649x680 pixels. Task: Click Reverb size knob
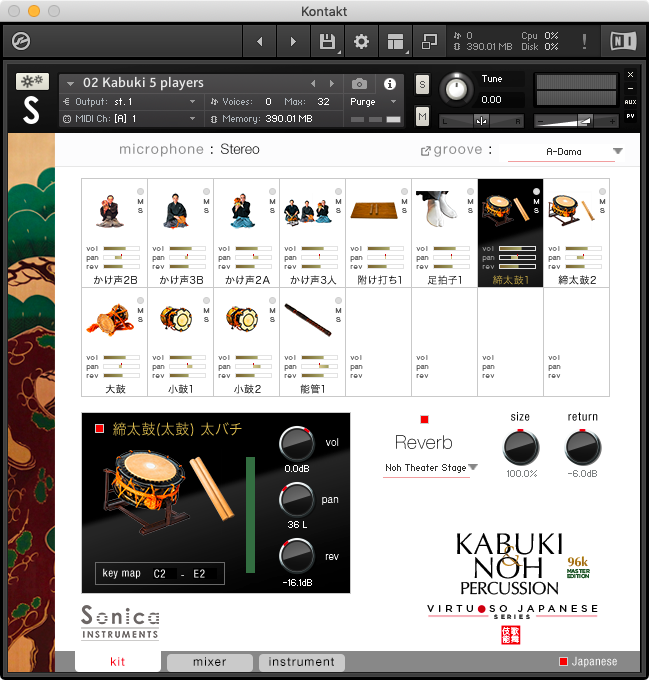click(x=520, y=447)
